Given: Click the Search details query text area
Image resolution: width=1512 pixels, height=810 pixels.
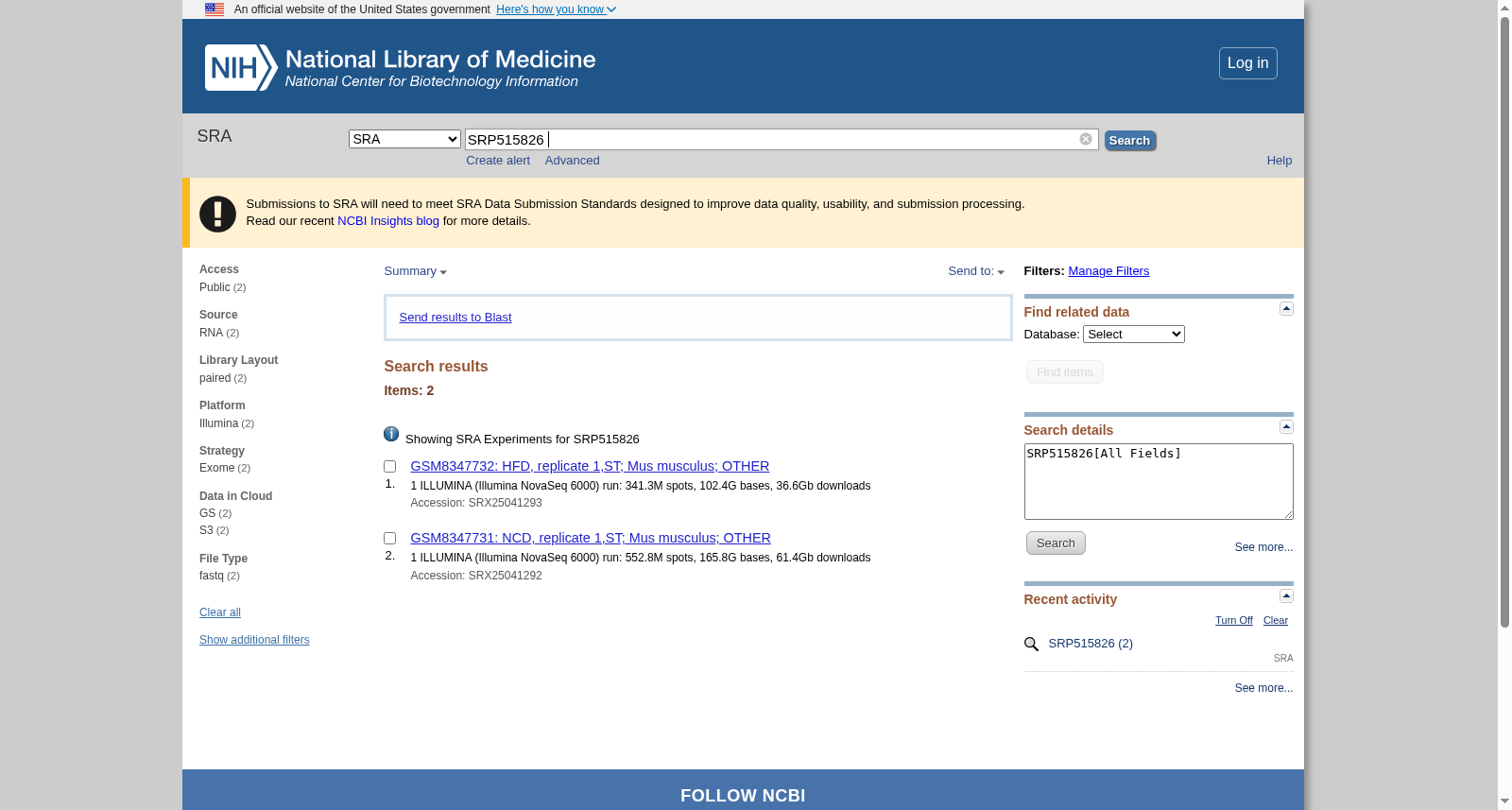Looking at the screenshot, I should 1159,482.
